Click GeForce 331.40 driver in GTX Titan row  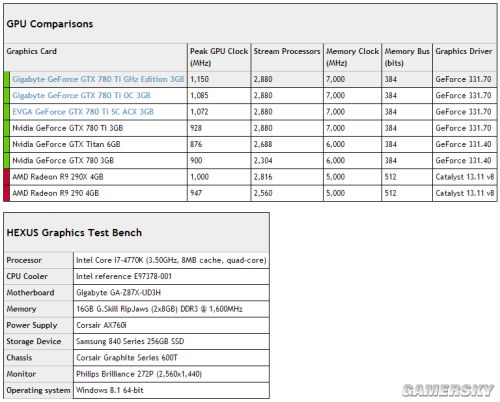pyautogui.click(x=463, y=144)
